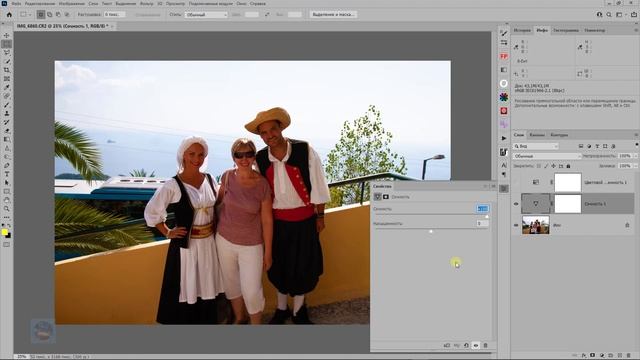Collapse the Properties panel

point(486,186)
